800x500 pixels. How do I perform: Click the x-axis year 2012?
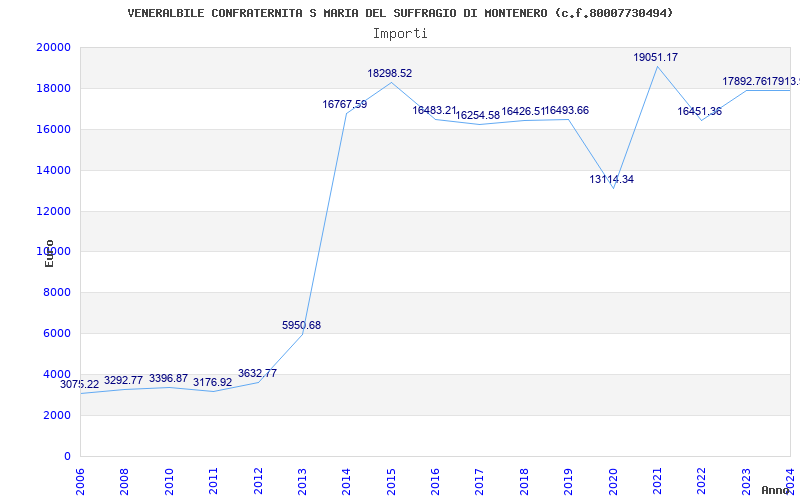click(x=258, y=482)
